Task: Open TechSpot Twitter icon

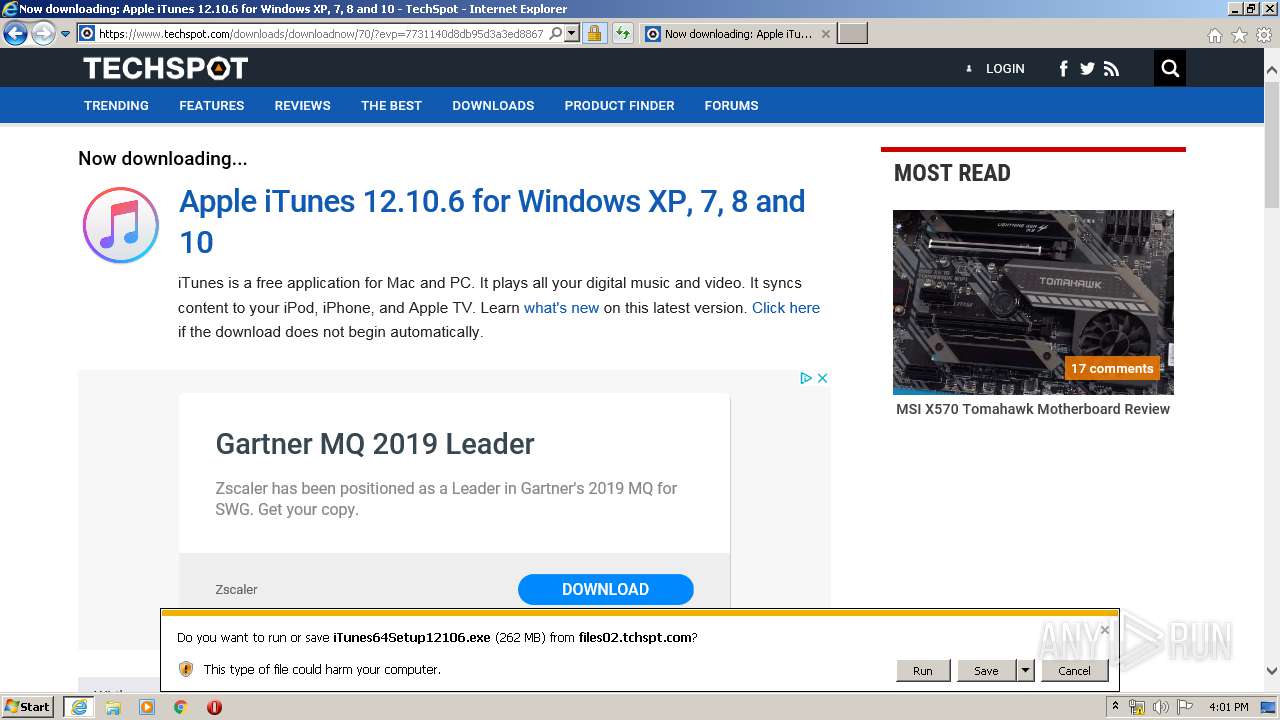Action: click(x=1087, y=69)
